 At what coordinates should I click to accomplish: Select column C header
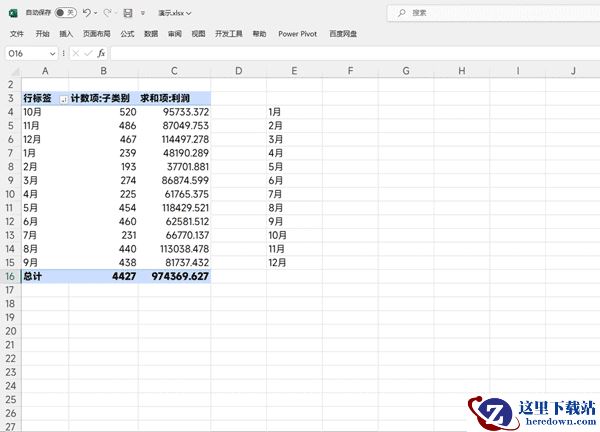coord(174,71)
